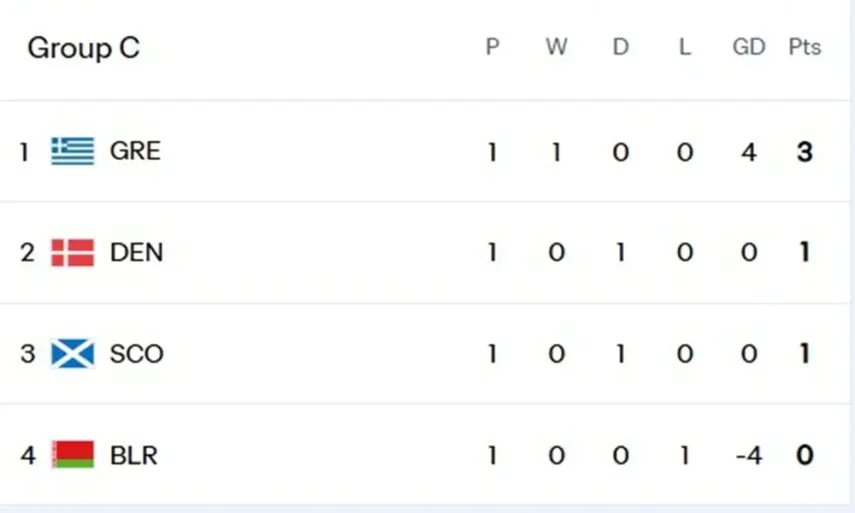Open the GRE team name
This screenshot has height=513, width=855.
point(135,151)
